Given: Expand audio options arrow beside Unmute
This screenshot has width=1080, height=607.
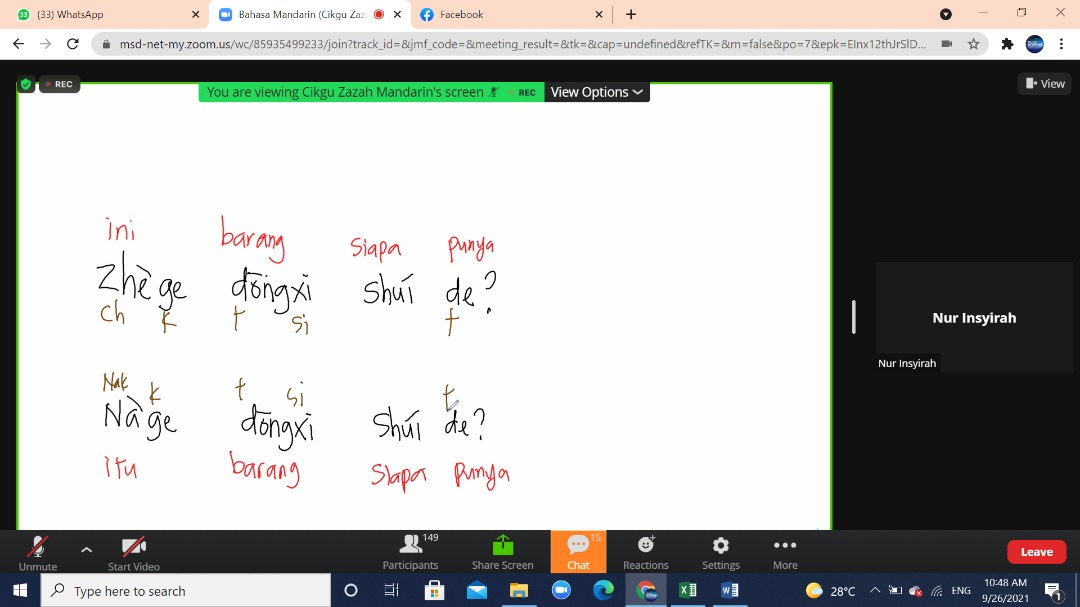Looking at the screenshot, I should coord(86,549).
